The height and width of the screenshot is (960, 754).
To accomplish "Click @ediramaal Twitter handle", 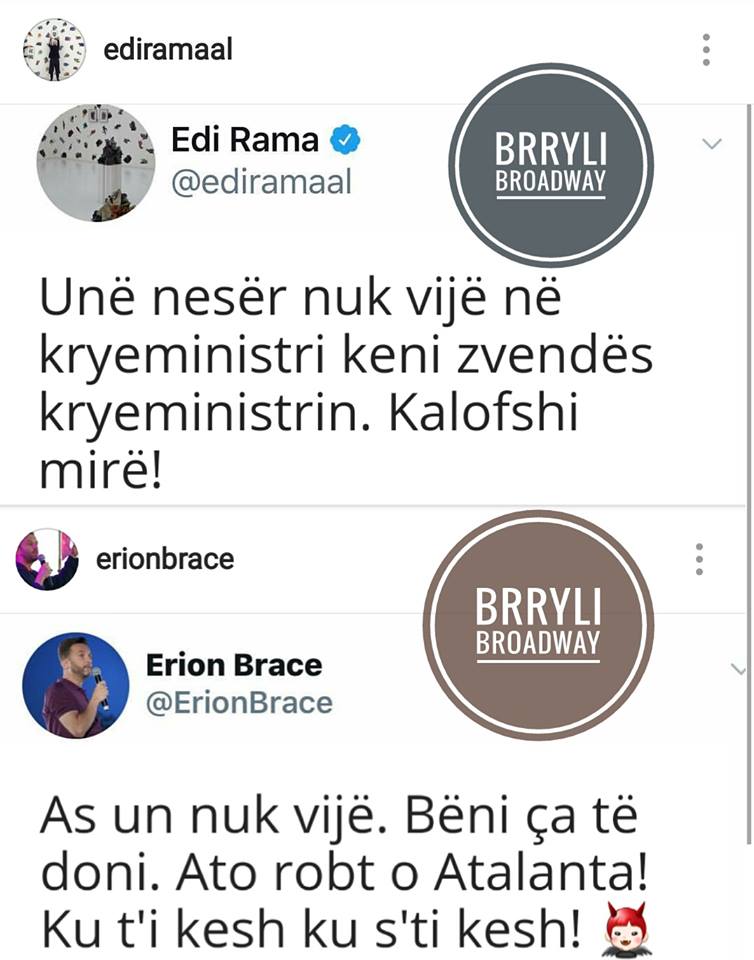I will click(261, 182).
